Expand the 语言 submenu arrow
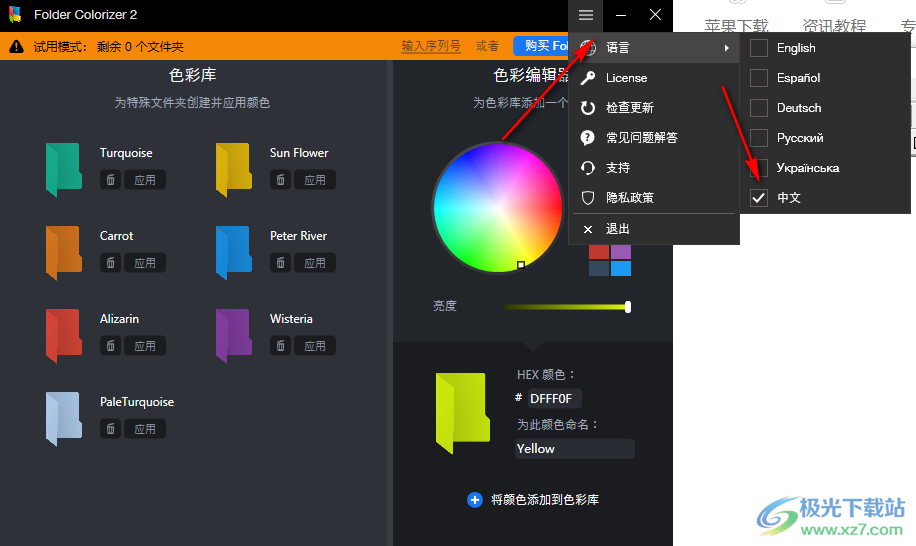The image size is (916, 546). pos(727,48)
